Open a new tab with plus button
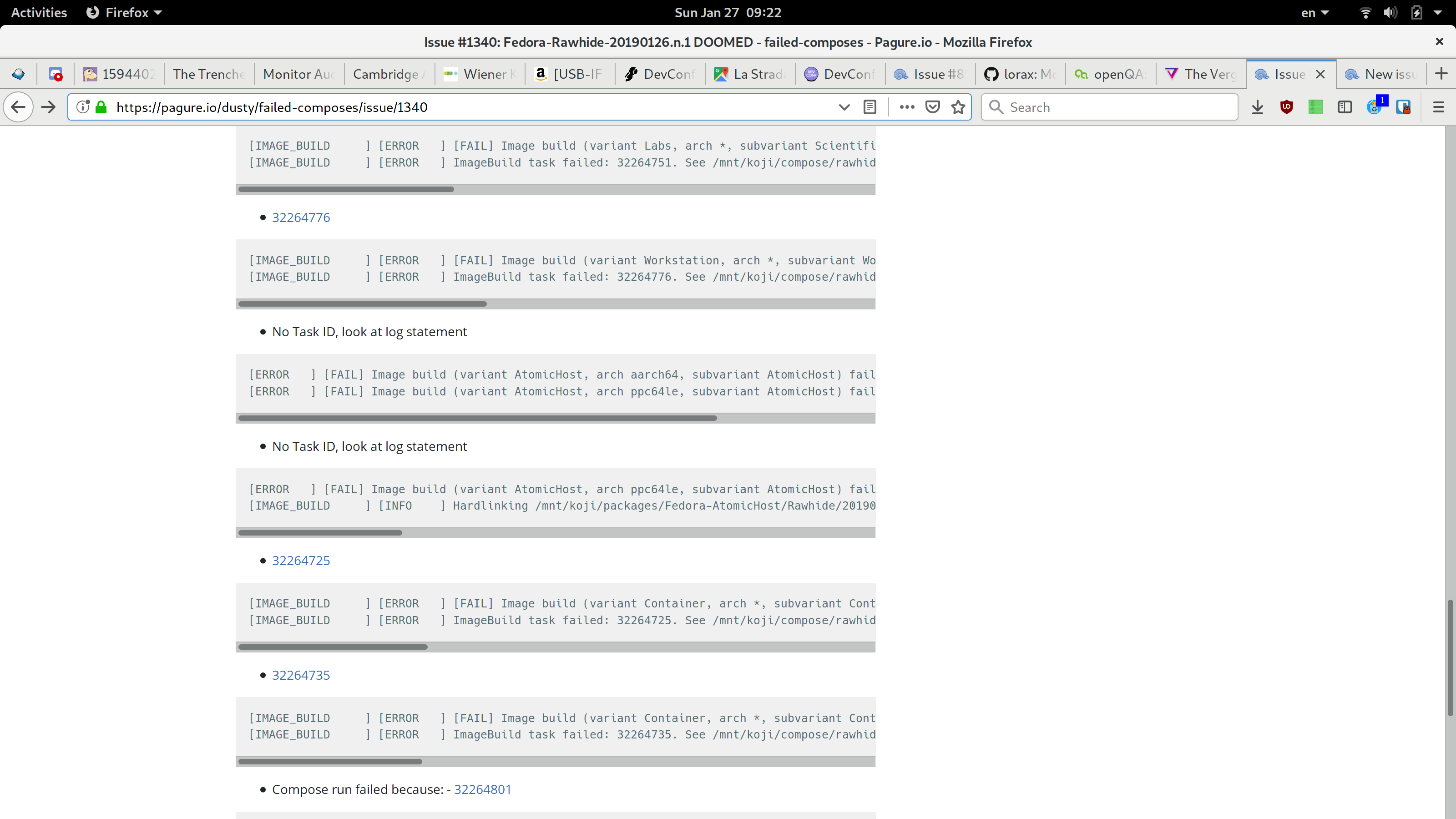 point(1441,74)
